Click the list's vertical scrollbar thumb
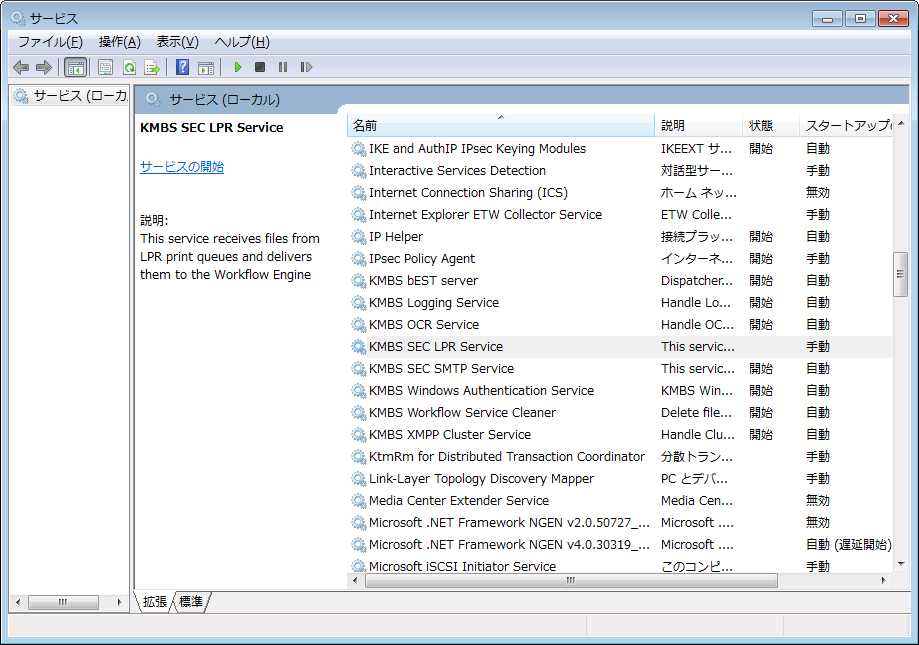 [901, 274]
